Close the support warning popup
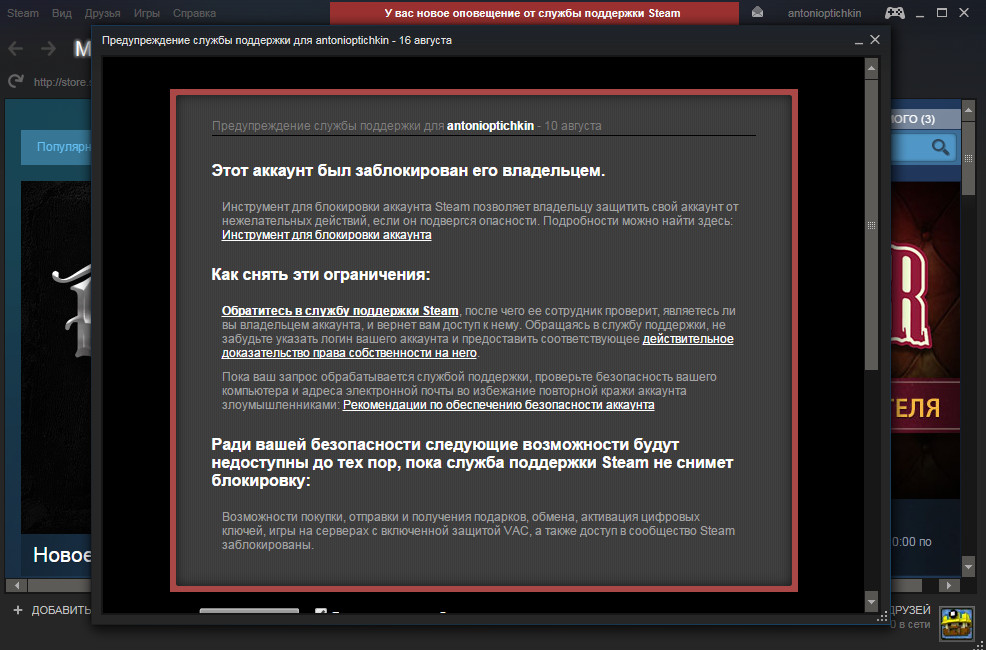The image size is (986, 650). pos(875,40)
